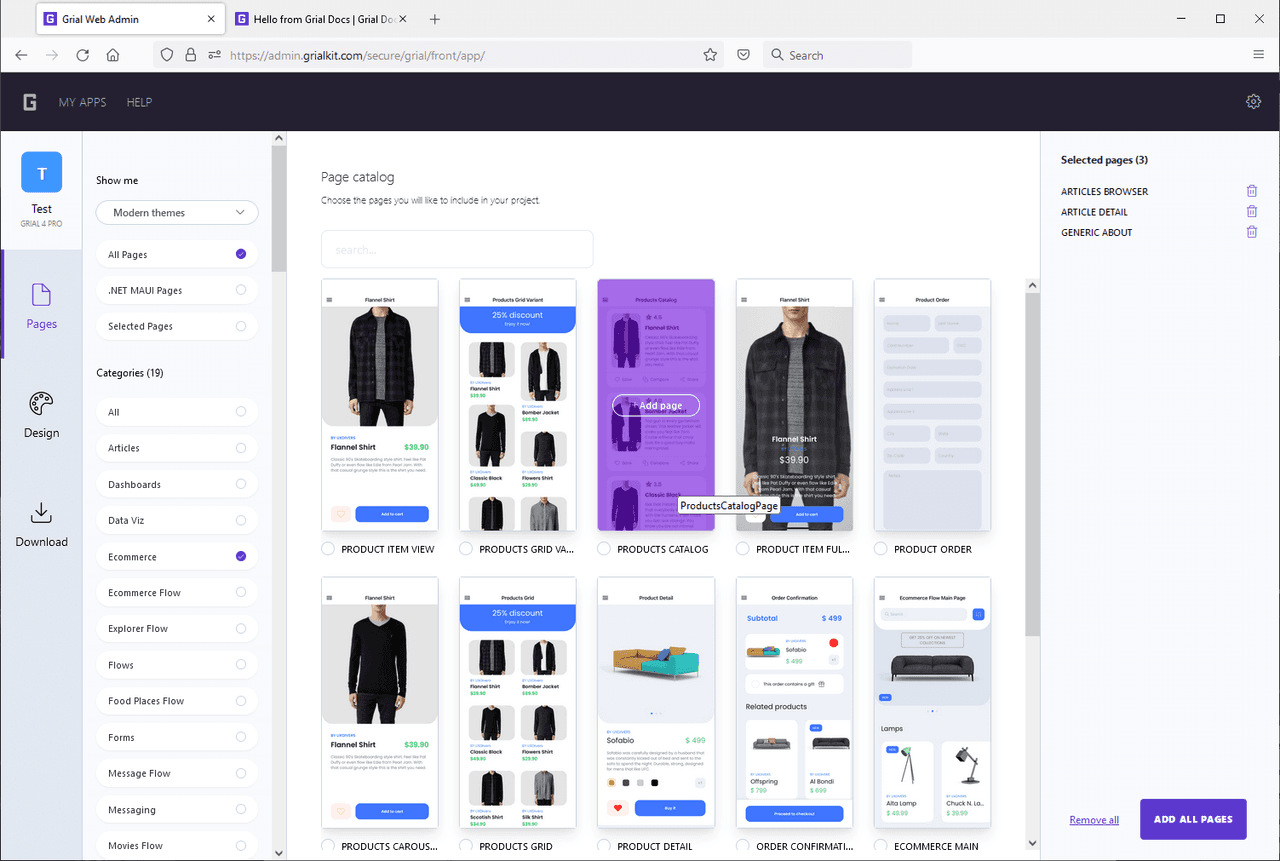This screenshot has width=1280, height=861.
Task: Open the Product Detail sofa thumbnail
Action: [x=656, y=702]
